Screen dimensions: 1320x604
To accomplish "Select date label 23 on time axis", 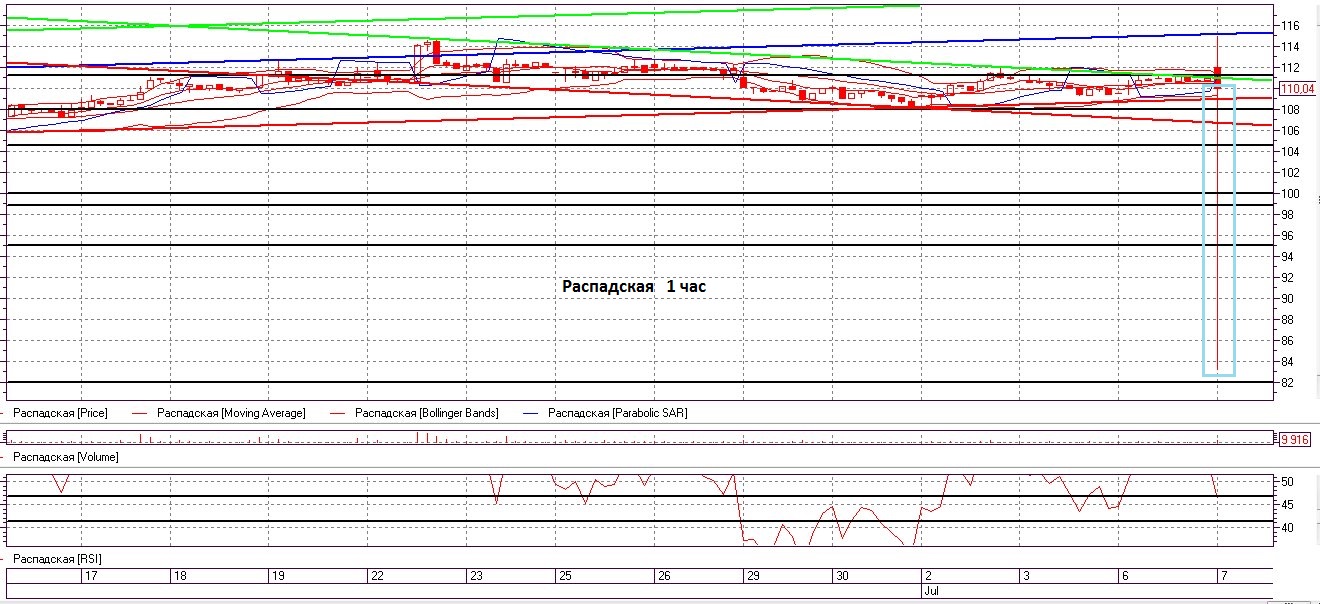I will click(478, 576).
